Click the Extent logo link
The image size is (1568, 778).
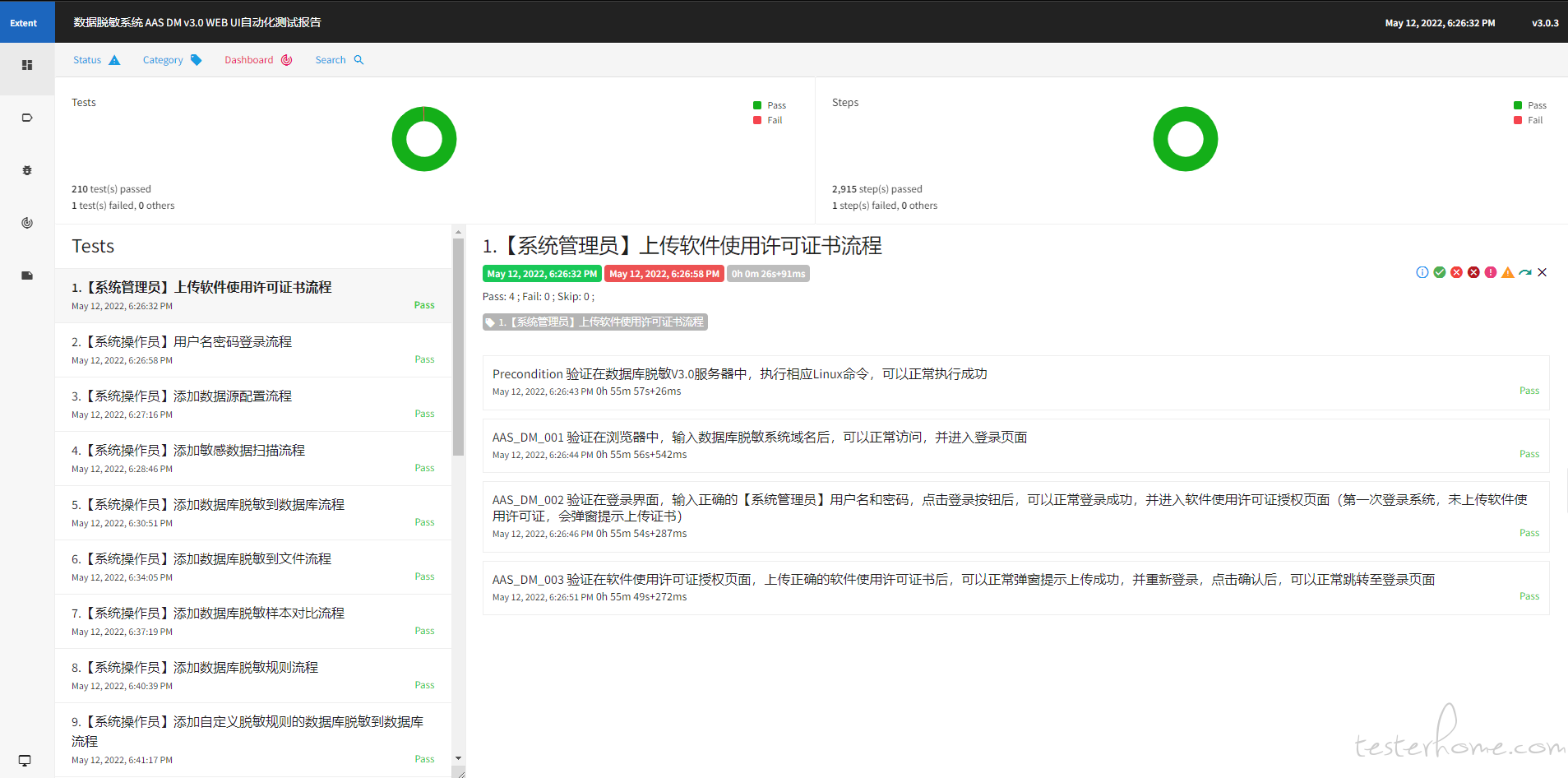pyautogui.click(x=24, y=23)
